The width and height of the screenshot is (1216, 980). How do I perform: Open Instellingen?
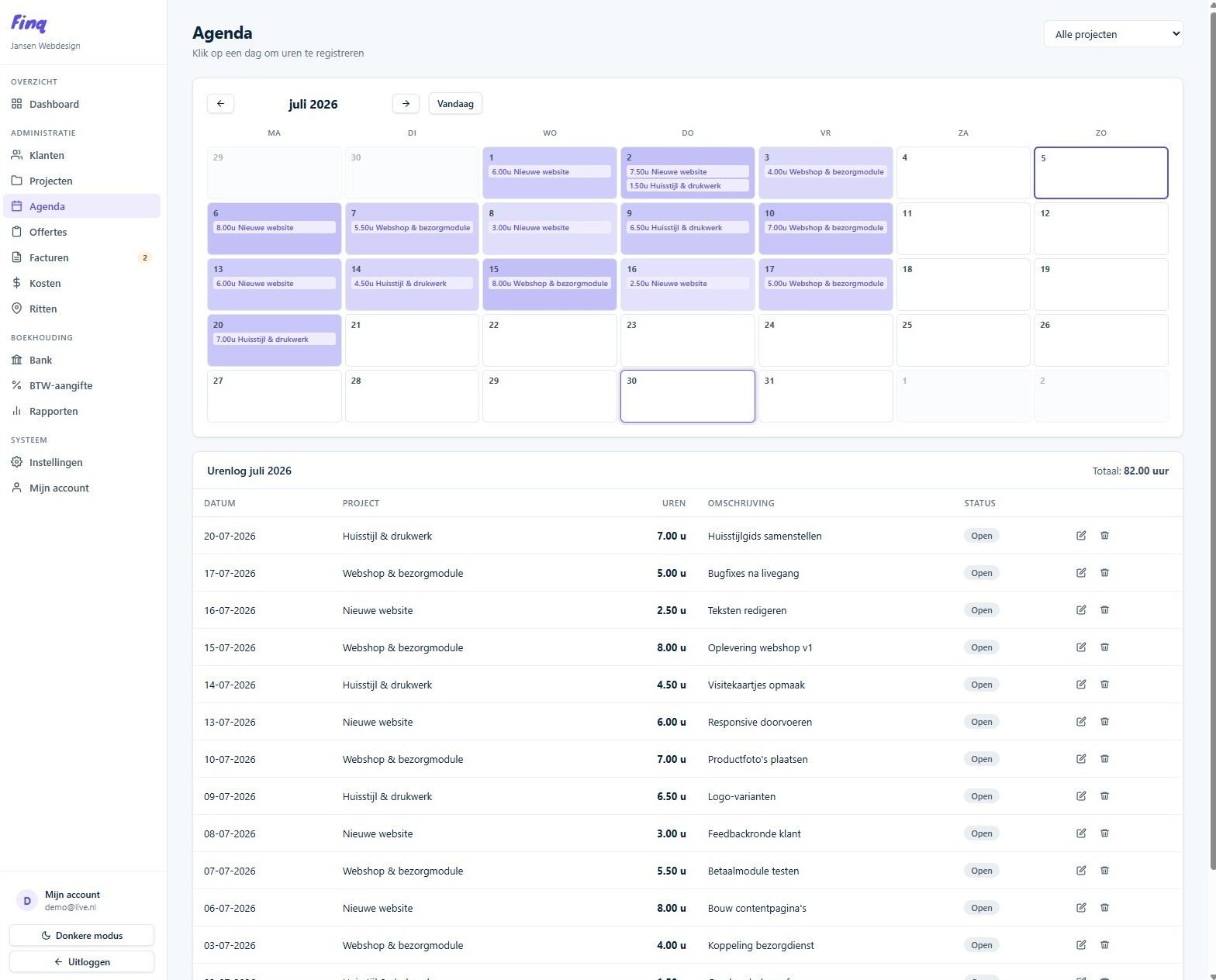click(81, 462)
